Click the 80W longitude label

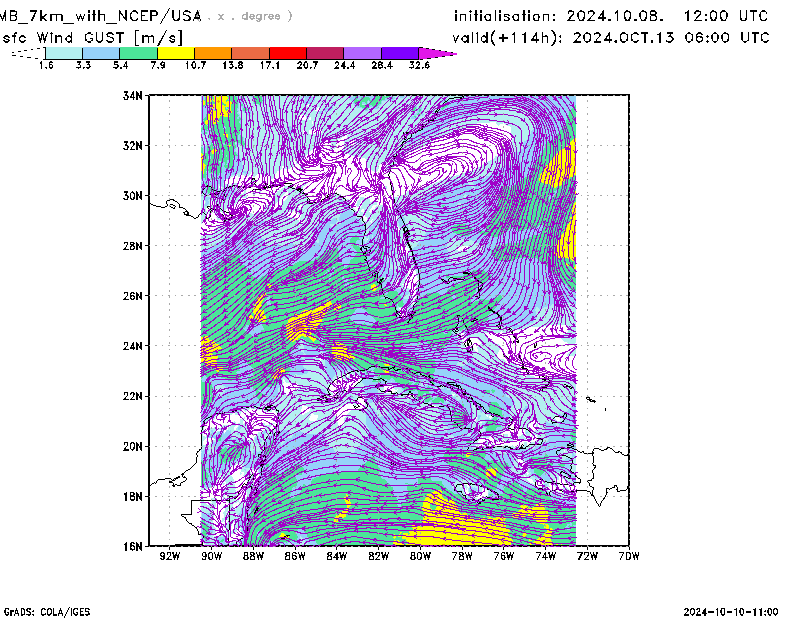pos(420,556)
